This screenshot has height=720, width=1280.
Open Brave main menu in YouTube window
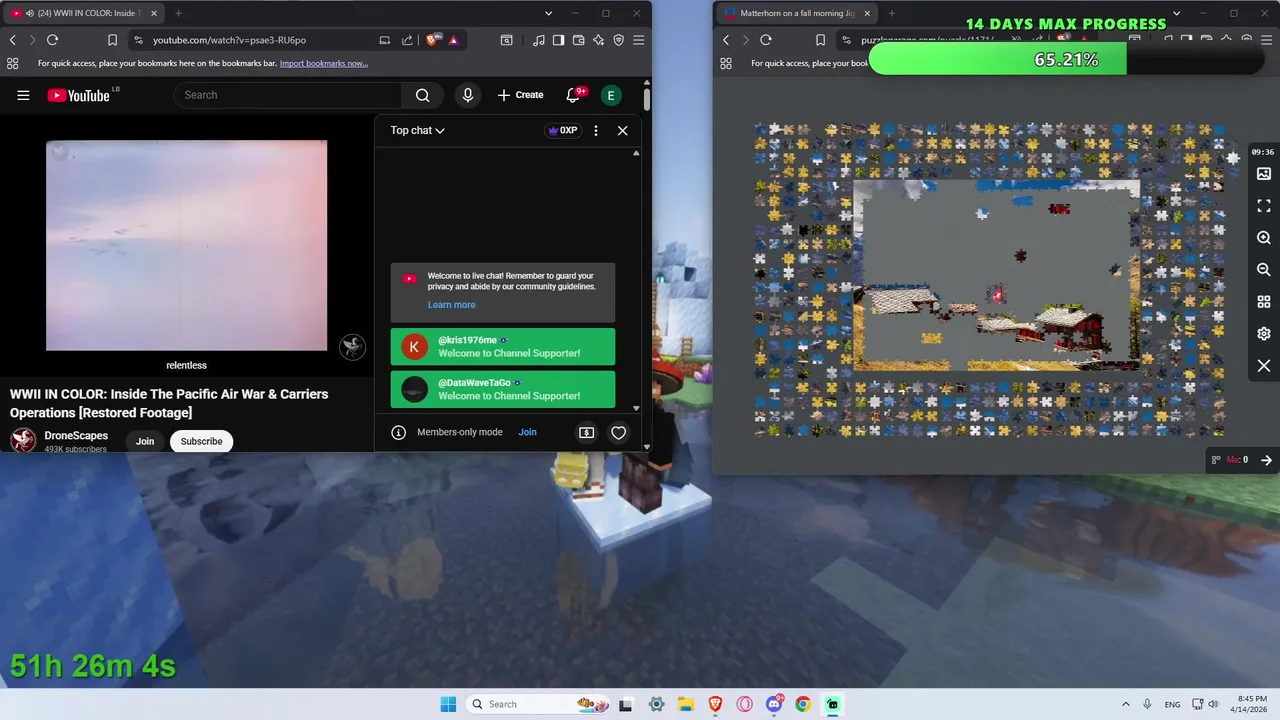point(639,40)
